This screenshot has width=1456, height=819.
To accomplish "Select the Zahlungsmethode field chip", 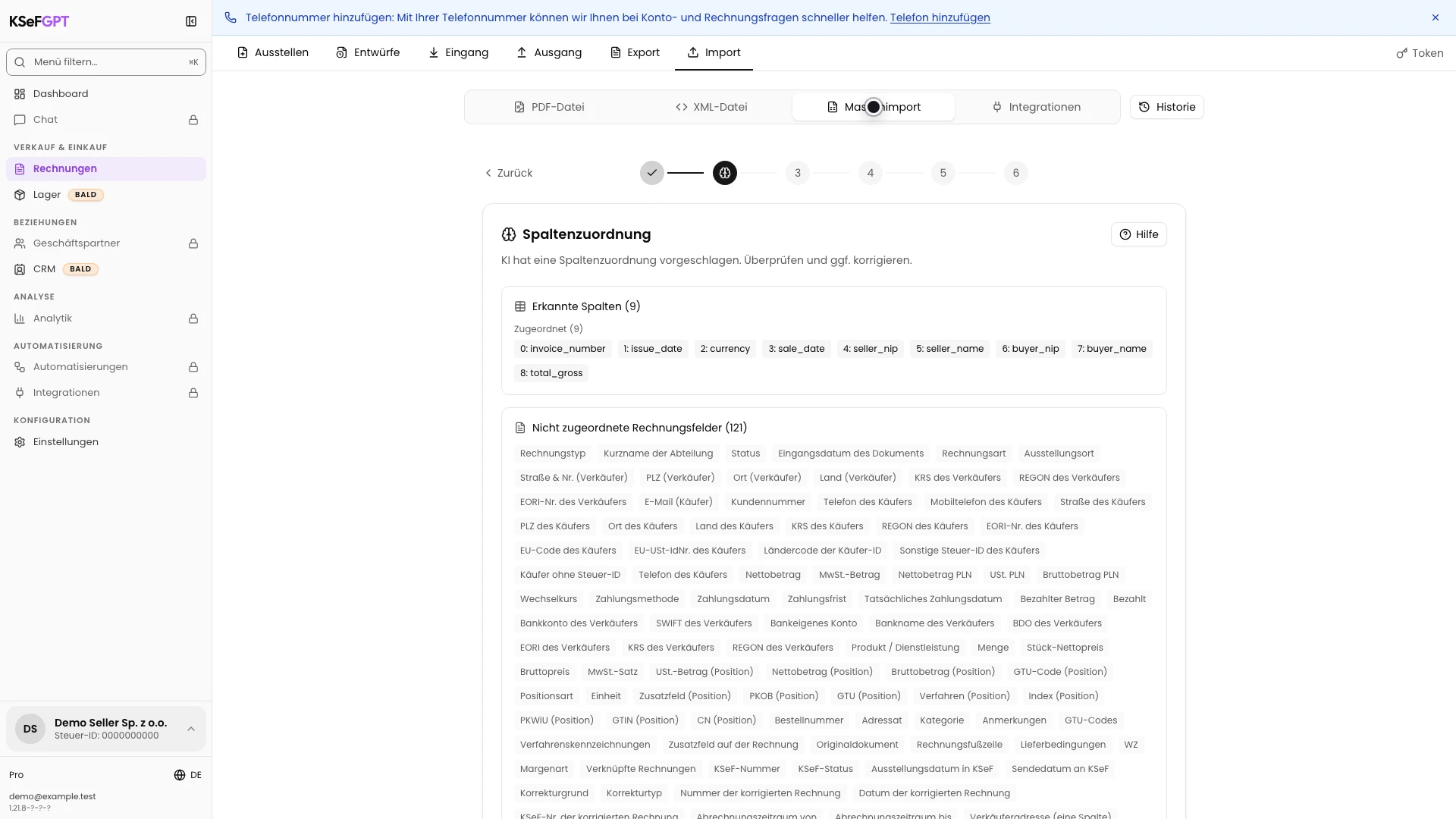I will coord(637,599).
